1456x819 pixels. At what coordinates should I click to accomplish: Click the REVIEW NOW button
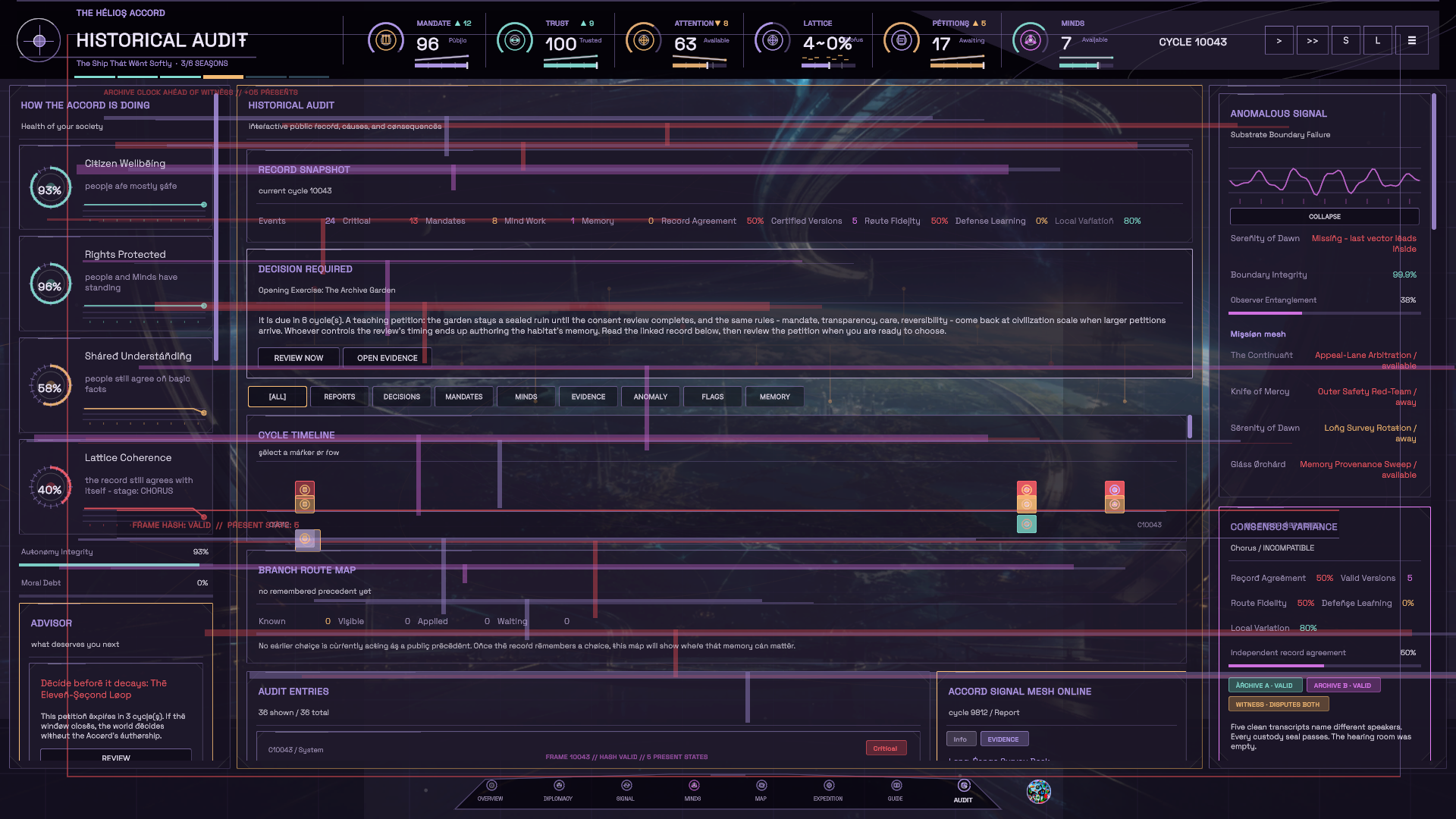[x=299, y=358]
